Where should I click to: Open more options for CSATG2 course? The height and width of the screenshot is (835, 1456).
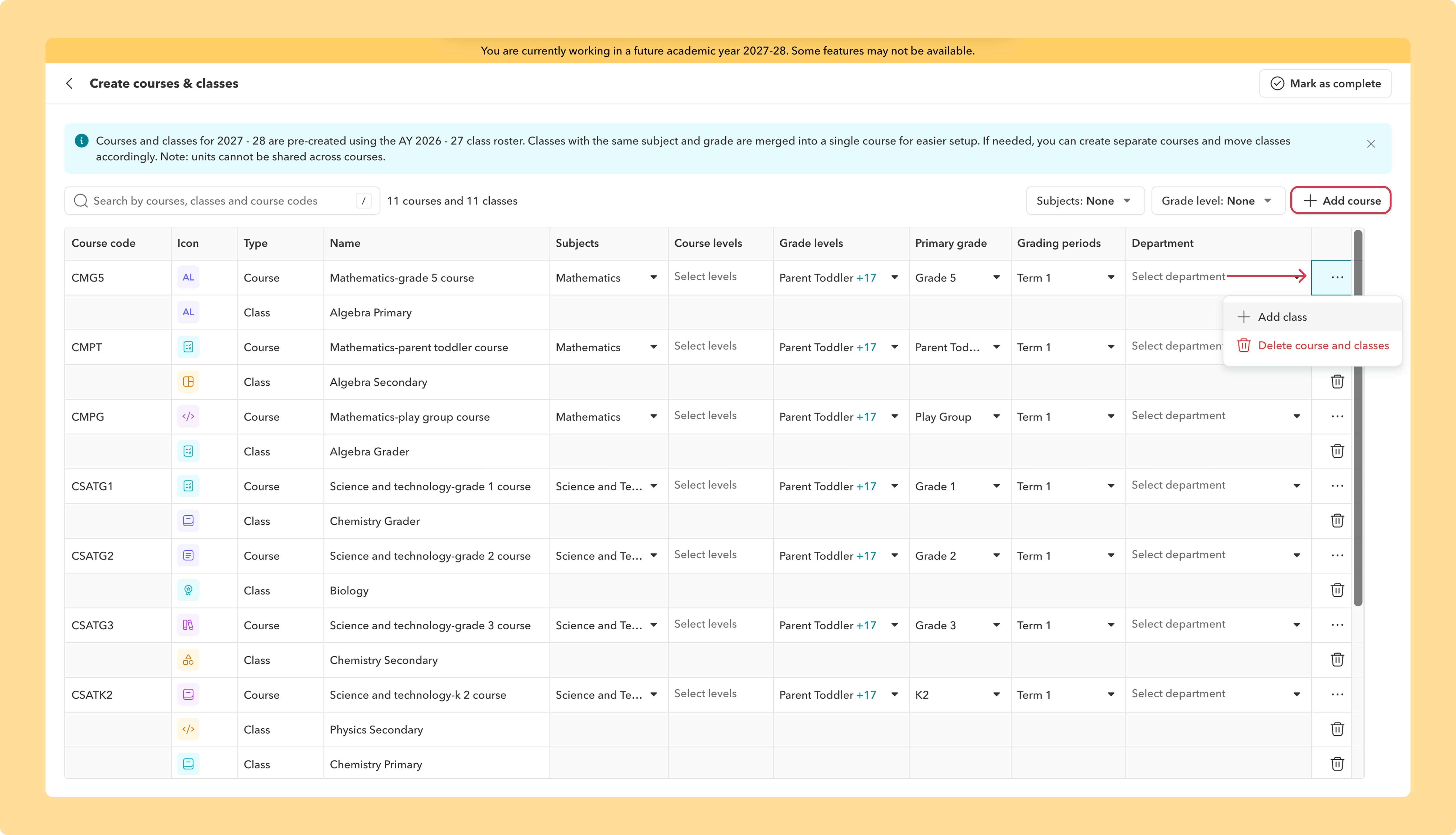point(1337,556)
